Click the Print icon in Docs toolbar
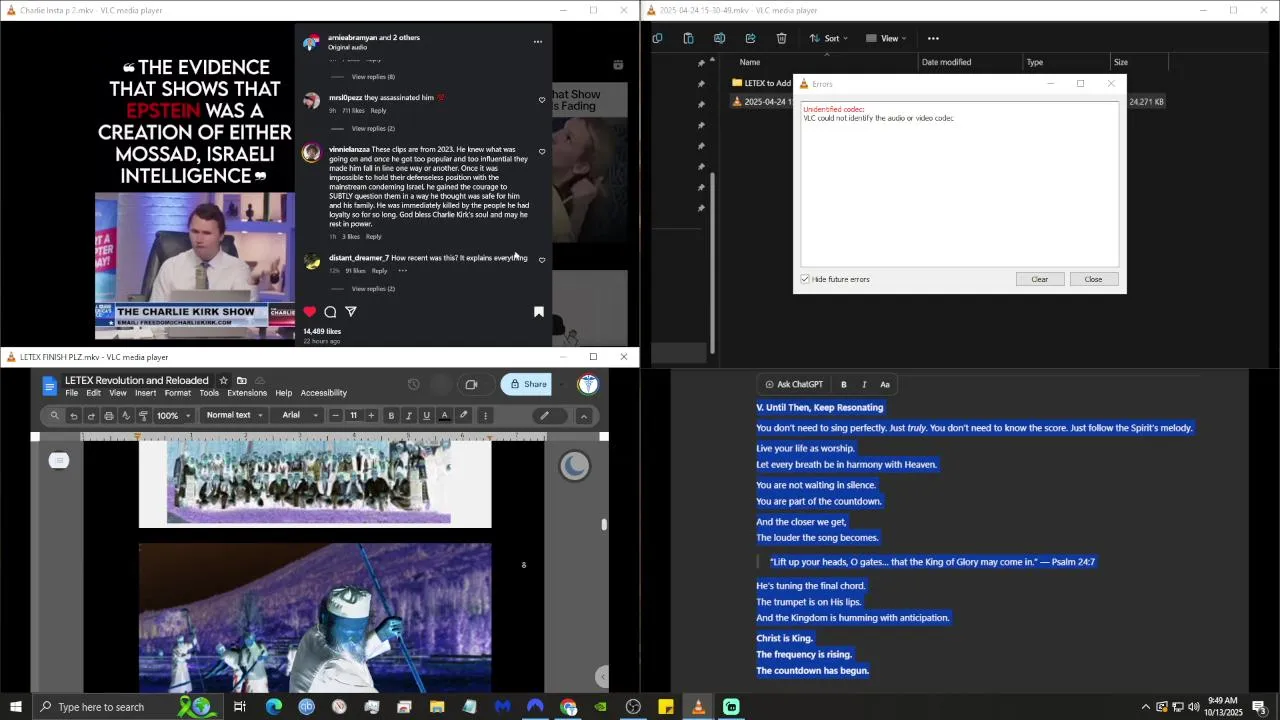Screen dimensions: 1280x720 pos(109,416)
